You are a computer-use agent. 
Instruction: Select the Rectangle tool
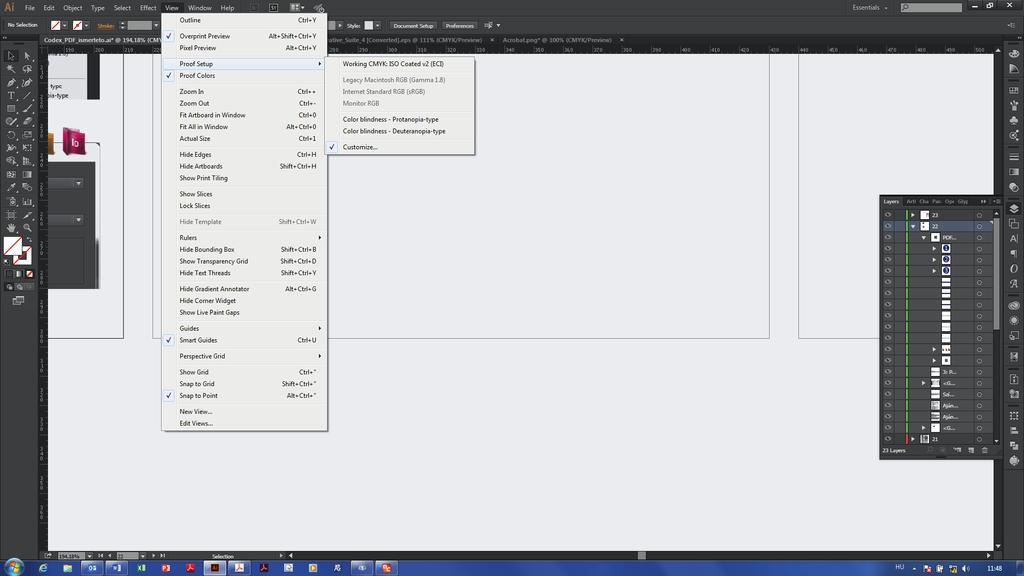click(11, 109)
